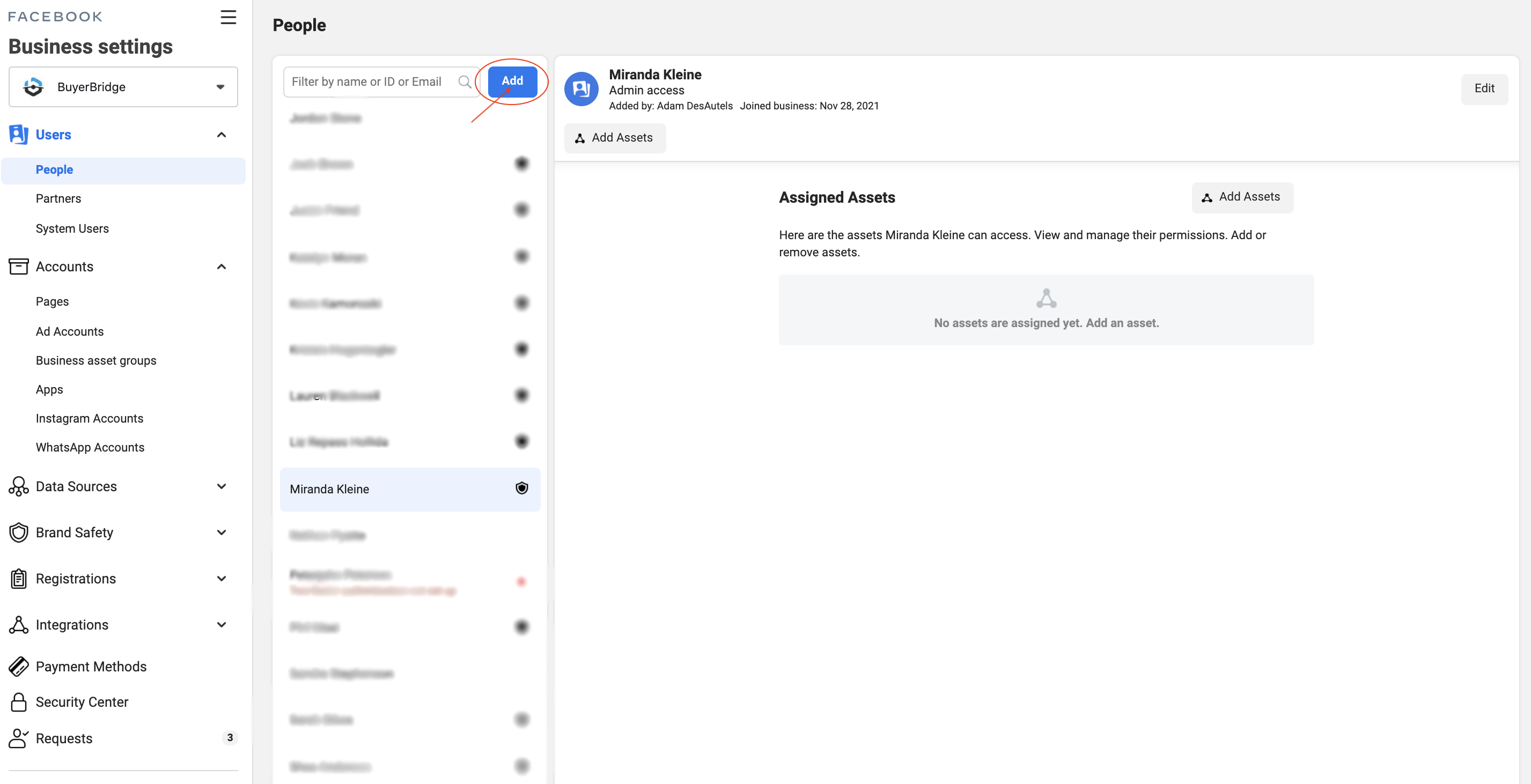Click 'Added by: Adam DesAutels' text
The width and height of the screenshot is (1531, 784).
click(x=671, y=106)
